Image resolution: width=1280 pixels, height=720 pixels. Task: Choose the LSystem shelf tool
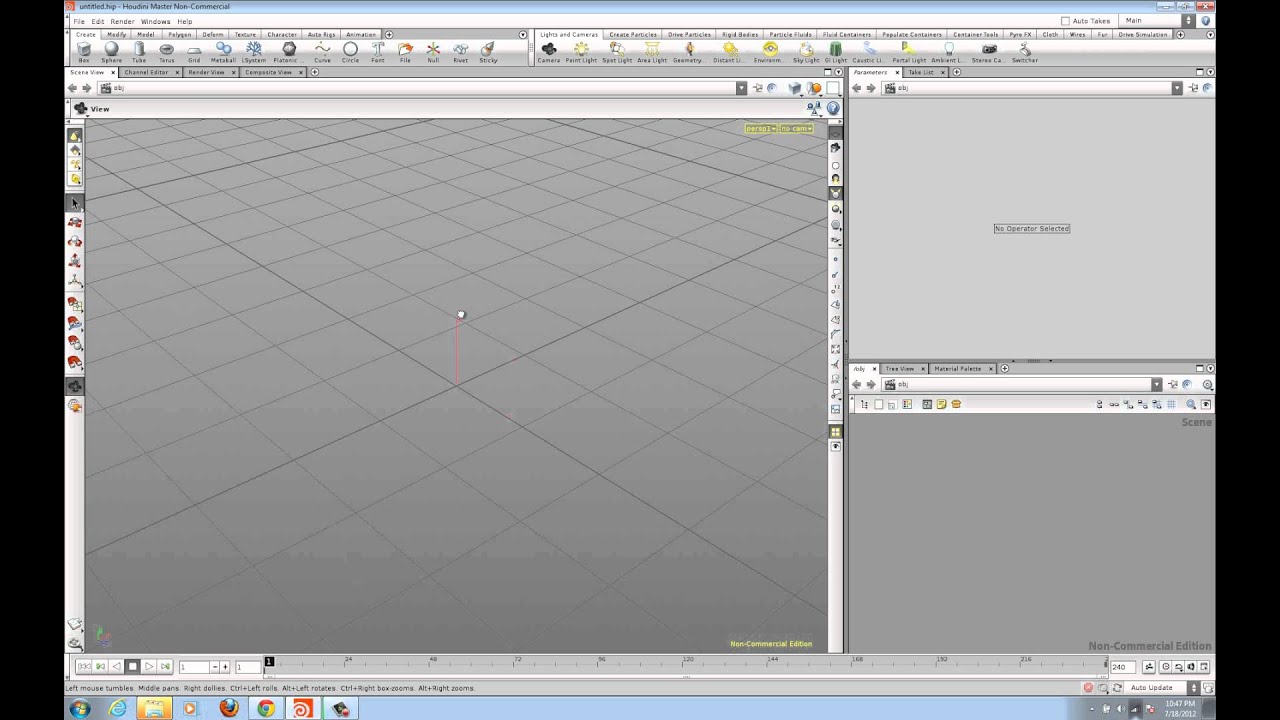(254, 52)
